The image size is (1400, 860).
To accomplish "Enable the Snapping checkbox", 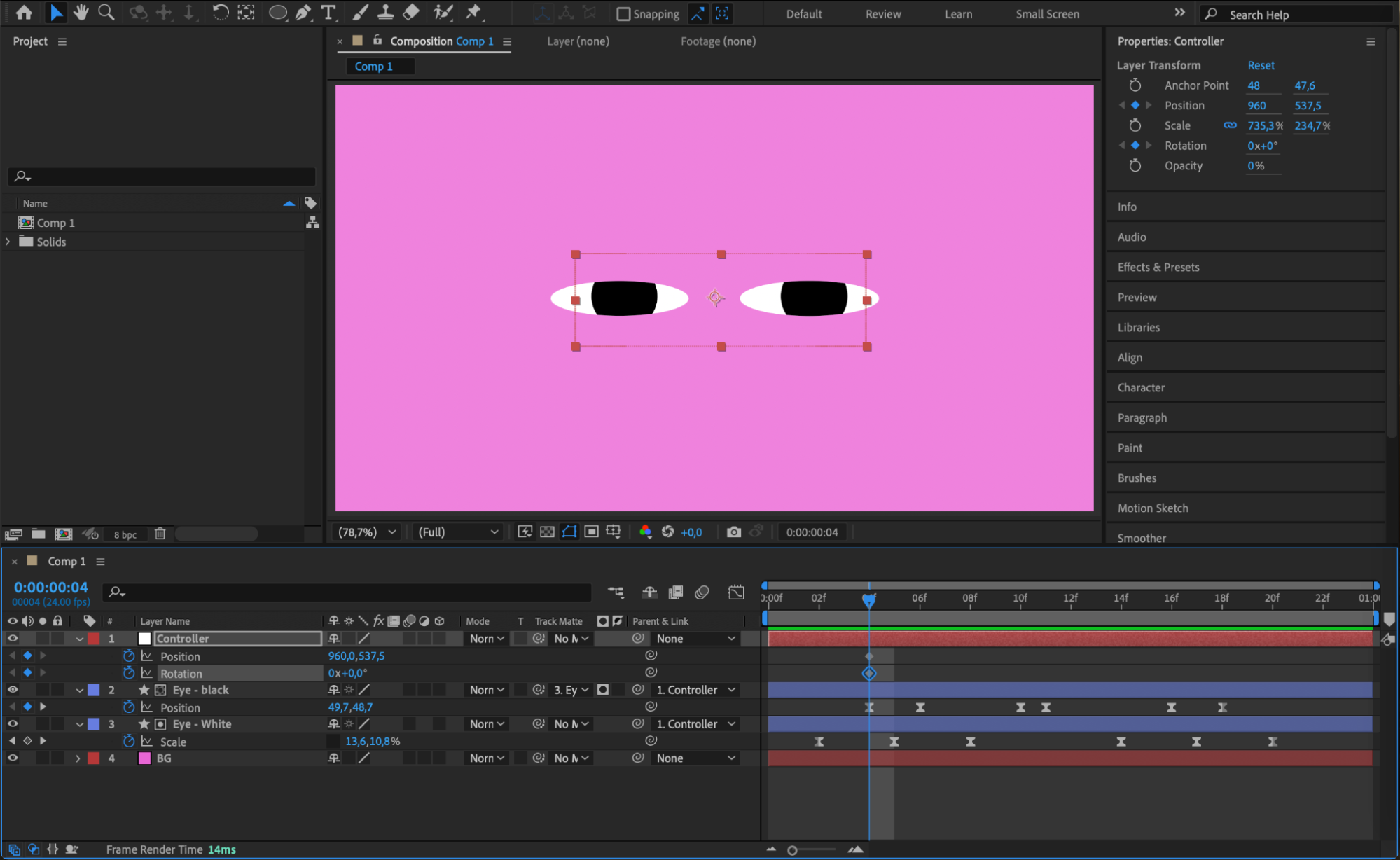I will [623, 13].
